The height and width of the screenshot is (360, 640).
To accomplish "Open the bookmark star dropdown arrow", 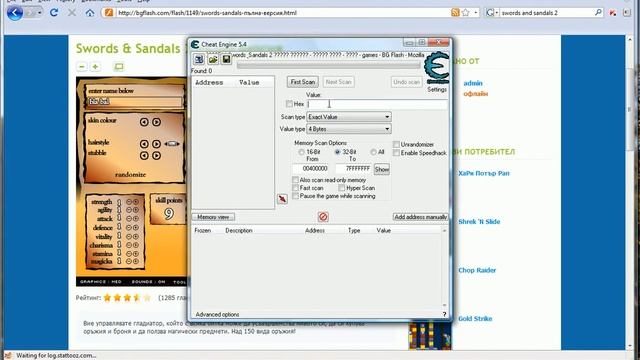I will [x=476, y=13].
